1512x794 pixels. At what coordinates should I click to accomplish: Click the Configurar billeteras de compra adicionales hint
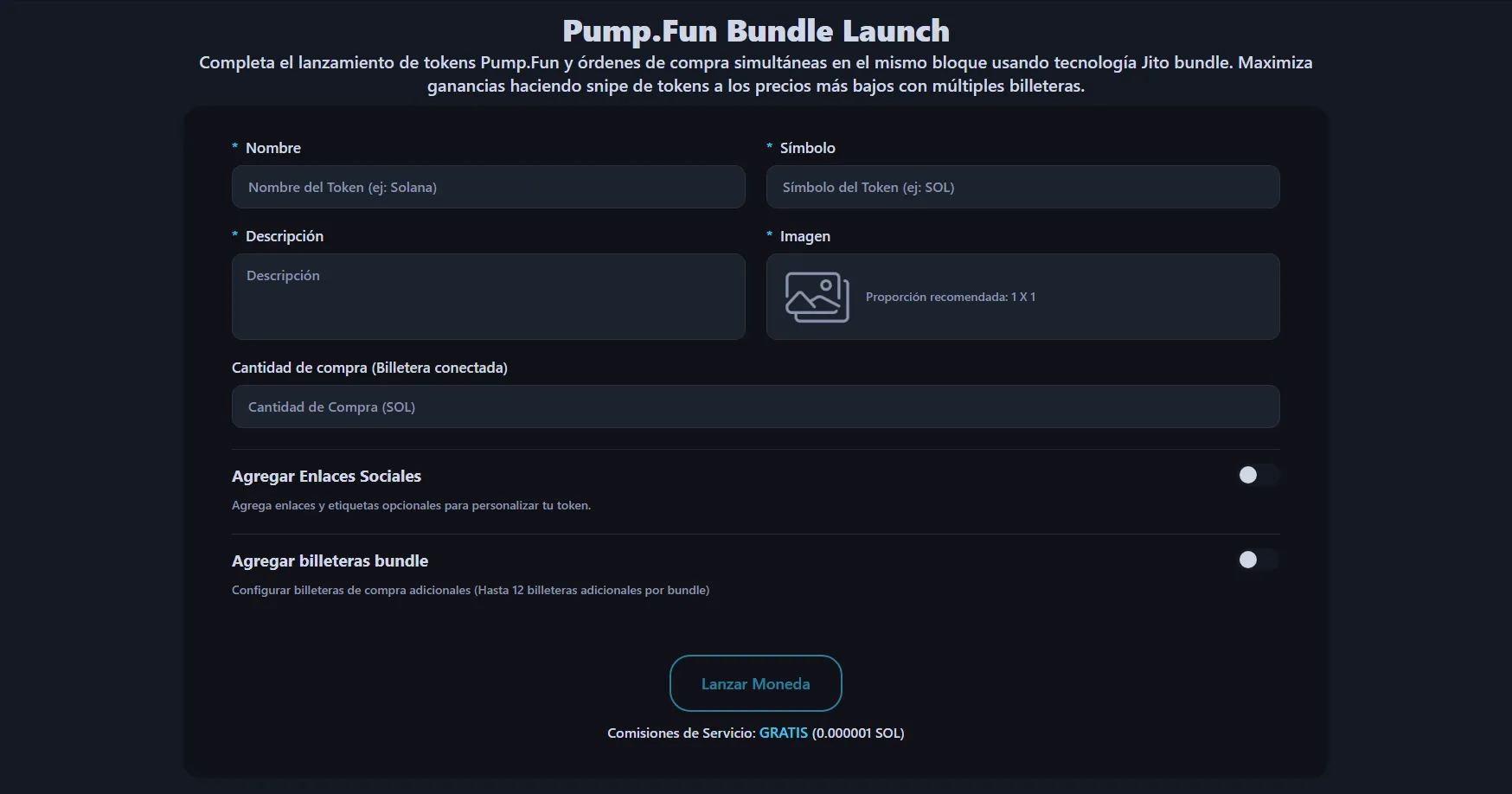471,590
